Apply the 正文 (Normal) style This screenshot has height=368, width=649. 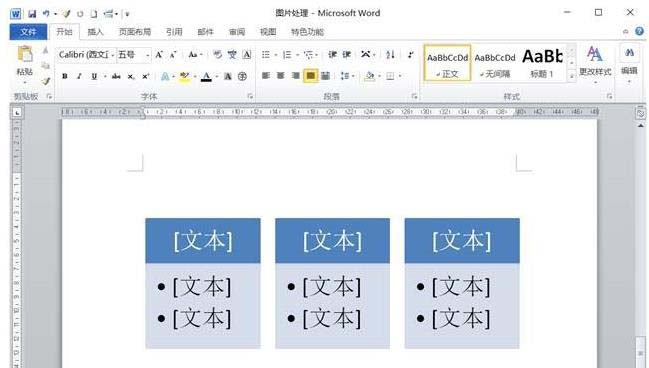pyautogui.click(x=447, y=63)
